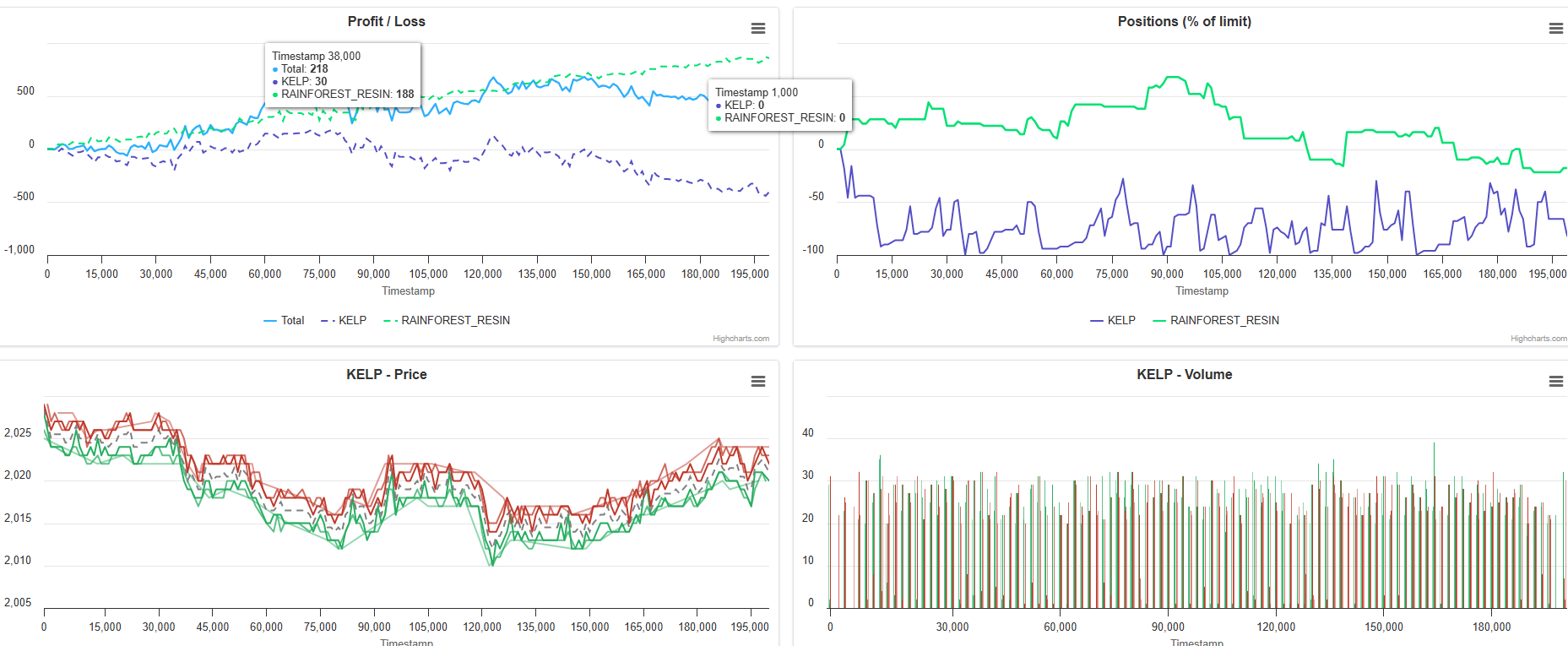Screen dimensions: 1568x646
Task: Open Highcharts.com link under Profit / Loss chart
Action: point(741,339)
